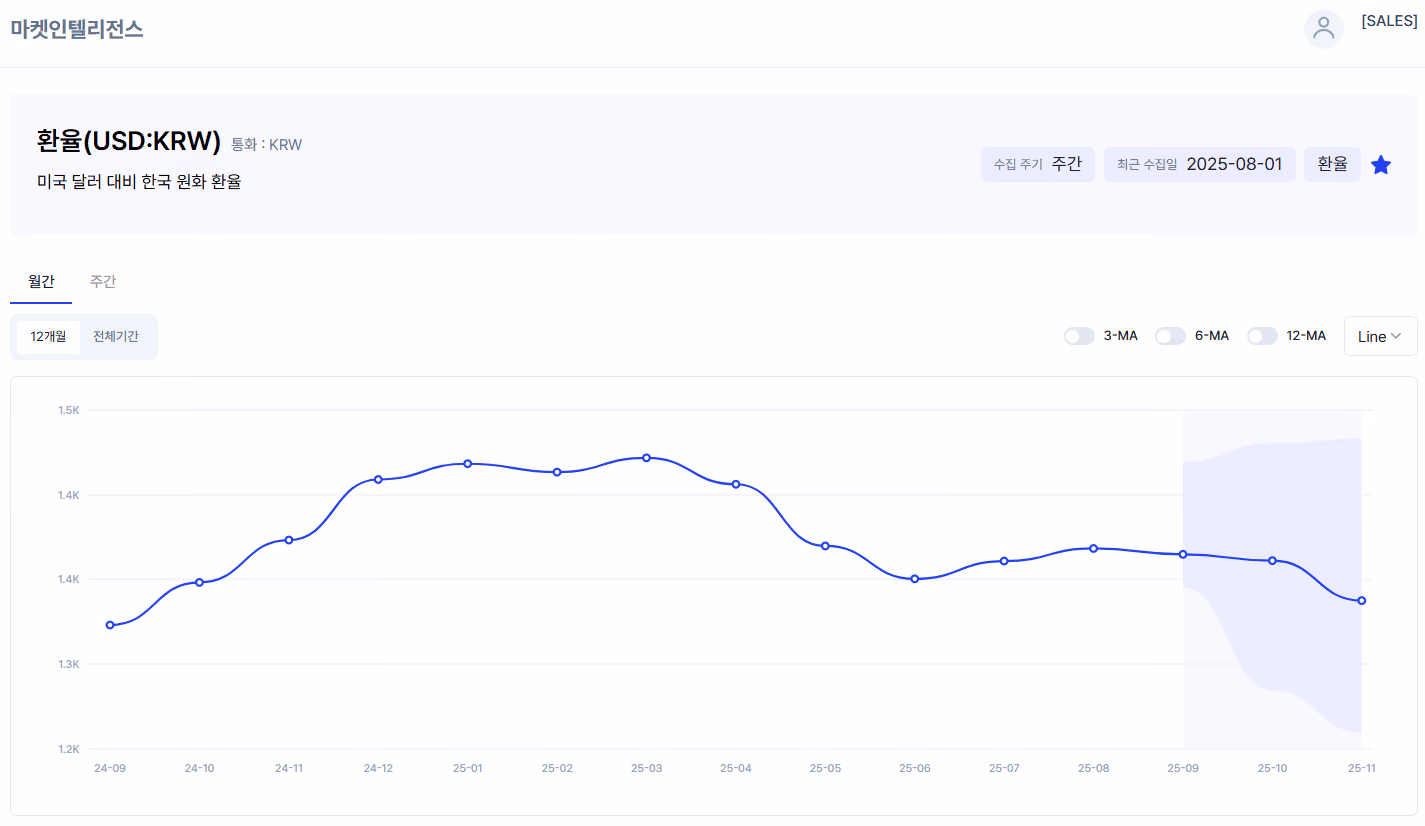
Task: Open the user profile avatar icon
Action: pyautogui.click(x=1323, y=29)
